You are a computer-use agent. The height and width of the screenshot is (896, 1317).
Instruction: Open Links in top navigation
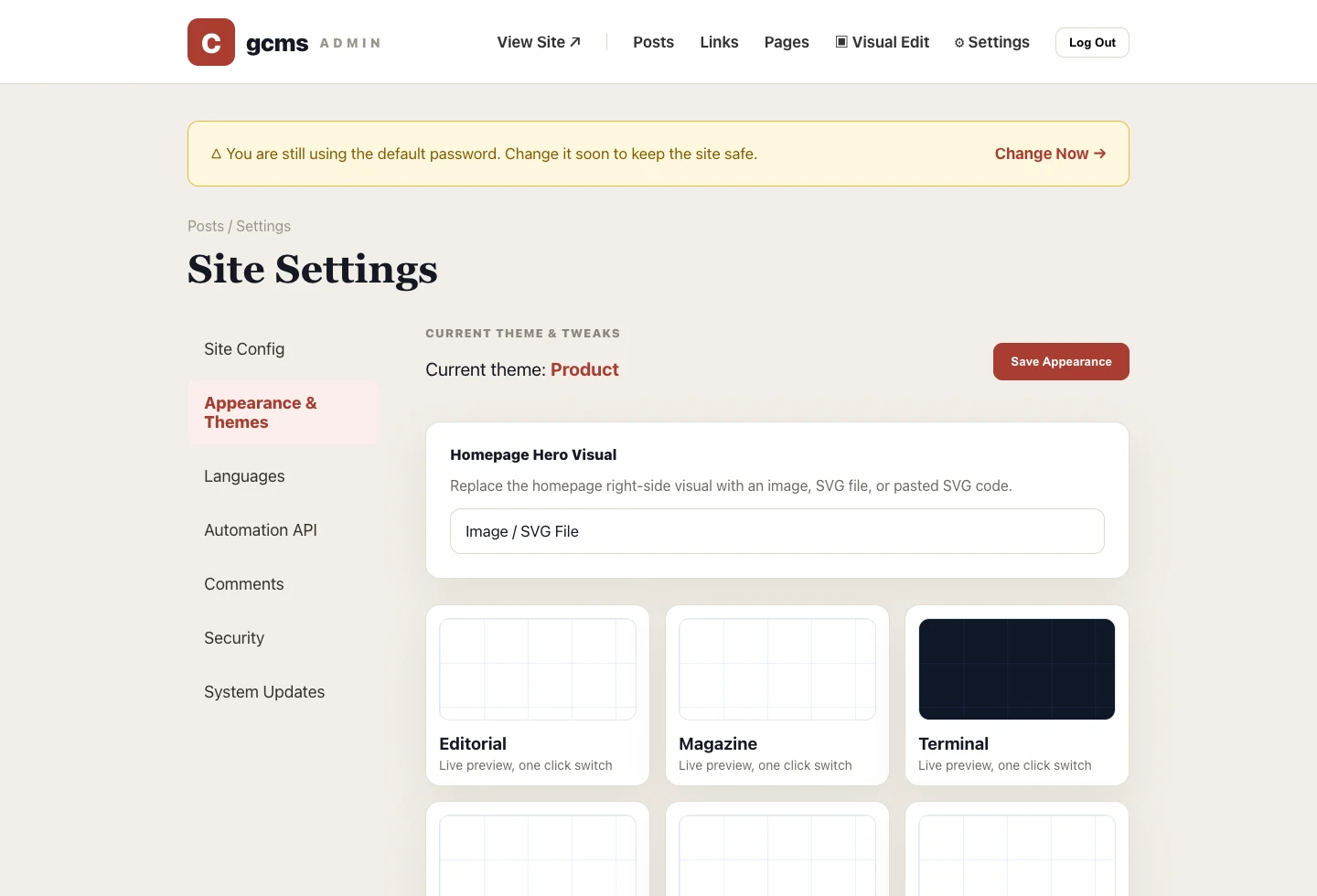pos(719,42)
